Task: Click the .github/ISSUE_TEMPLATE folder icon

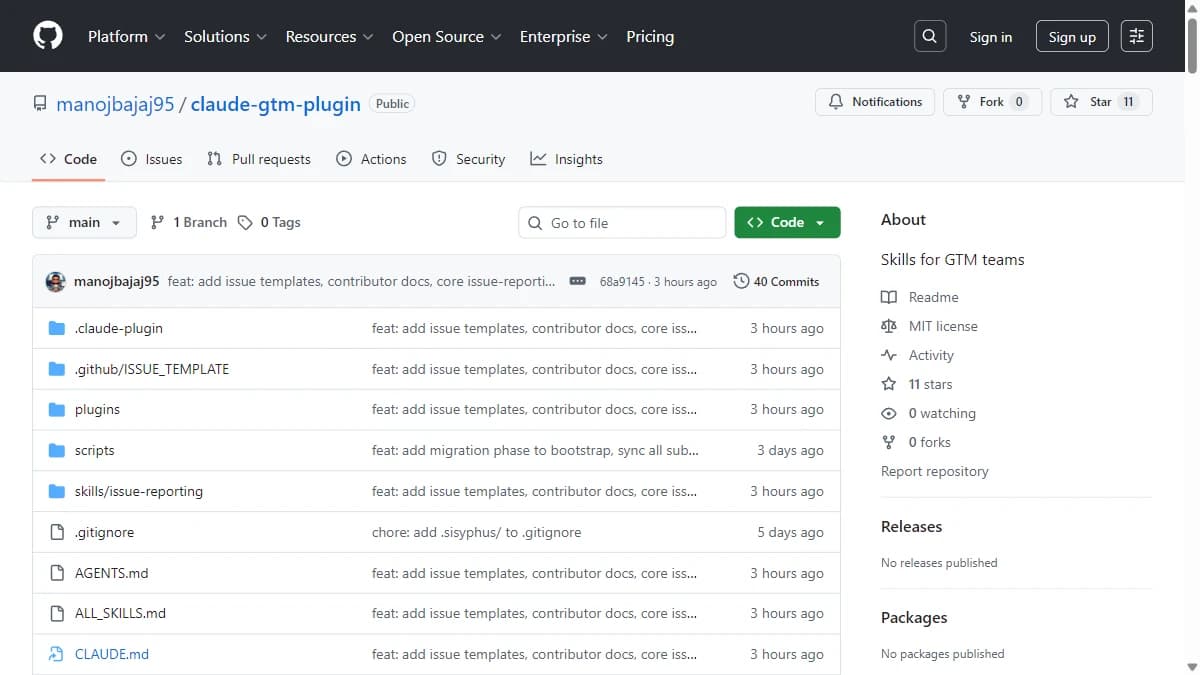Action: 57,369
